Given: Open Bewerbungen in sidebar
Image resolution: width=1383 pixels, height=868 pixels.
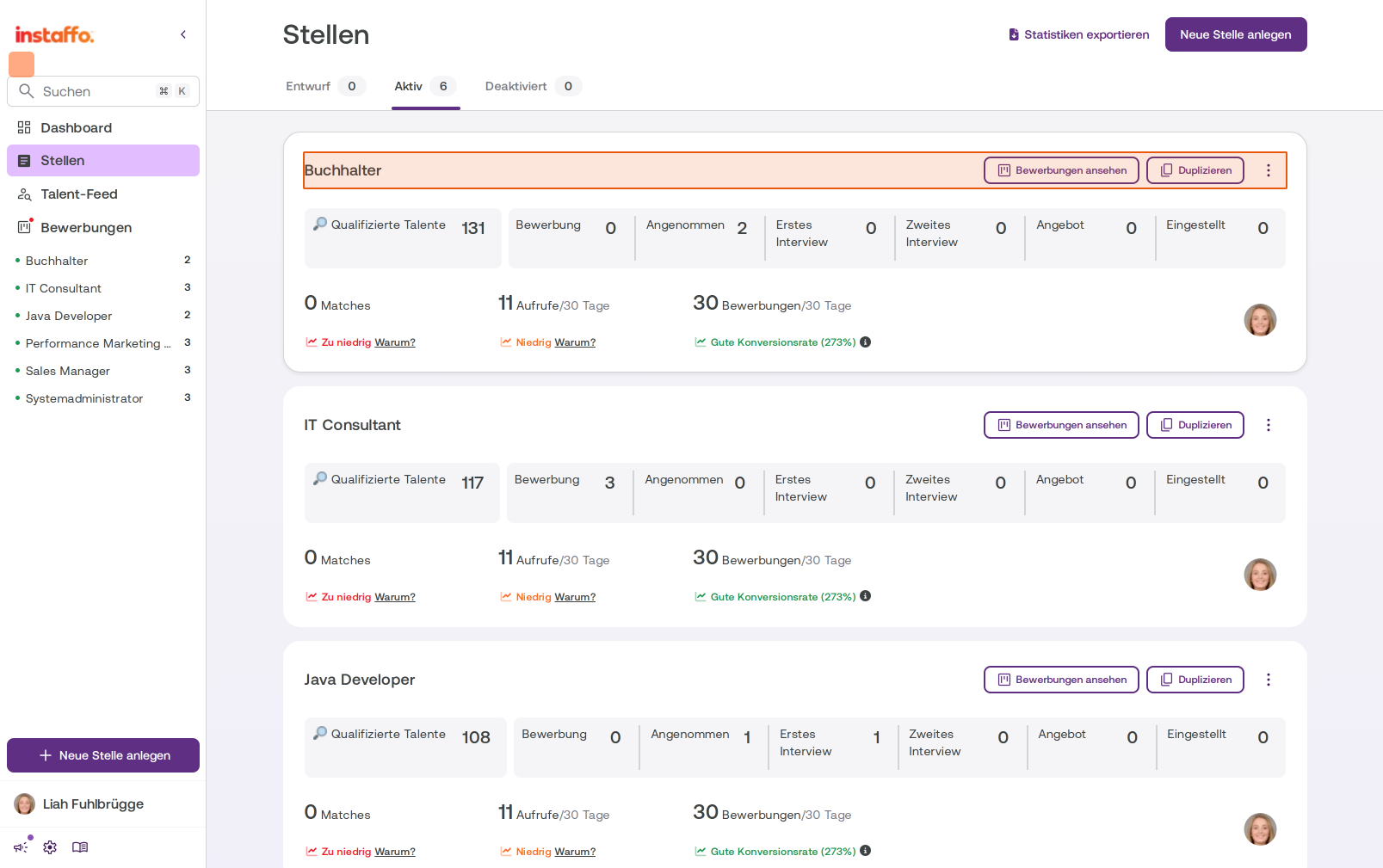Looking at the screenshot, I should click(103, 227).
